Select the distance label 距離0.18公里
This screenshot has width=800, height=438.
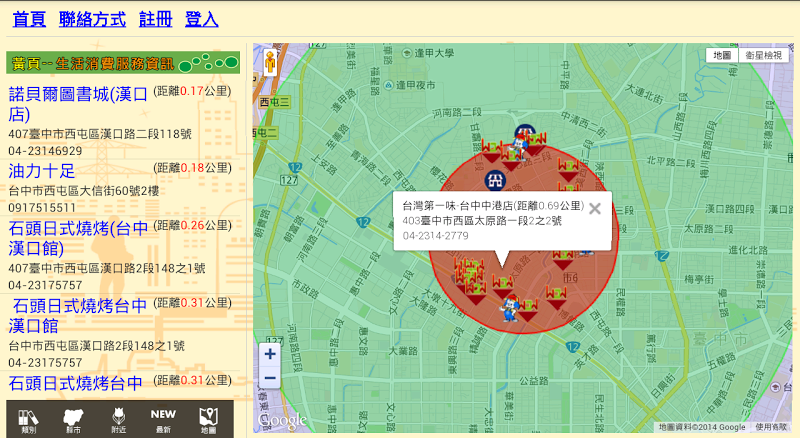coord(192,168)
